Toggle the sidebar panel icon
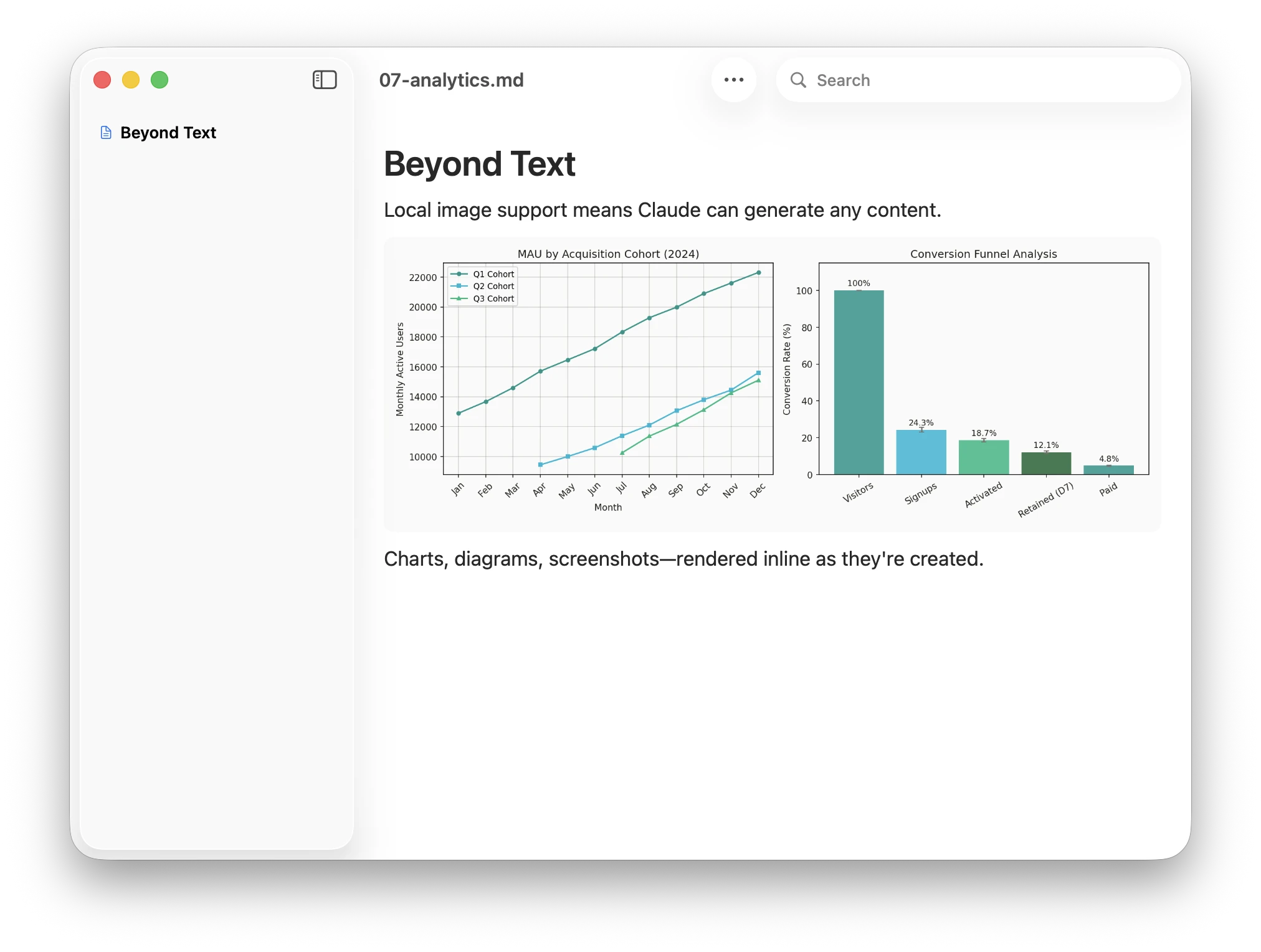Screen dimensions: 1261x952 [325, 80]
